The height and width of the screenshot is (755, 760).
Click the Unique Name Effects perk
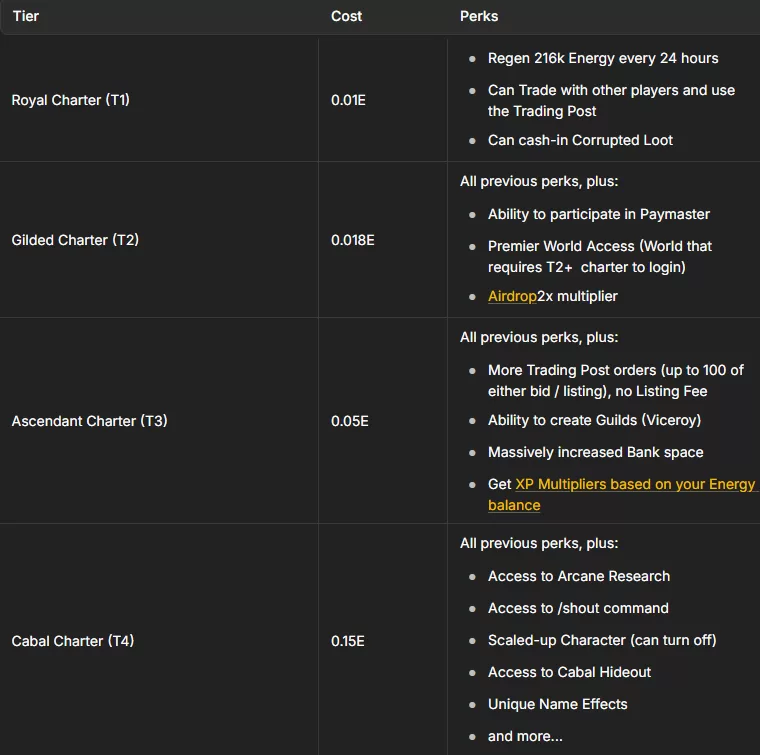pos(557,704)
